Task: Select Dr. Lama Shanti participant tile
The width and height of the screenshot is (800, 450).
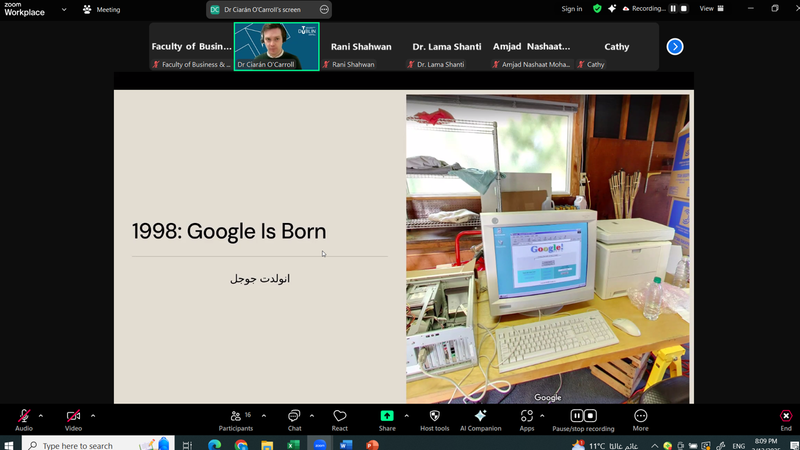Action: click(x=446, y=46)
